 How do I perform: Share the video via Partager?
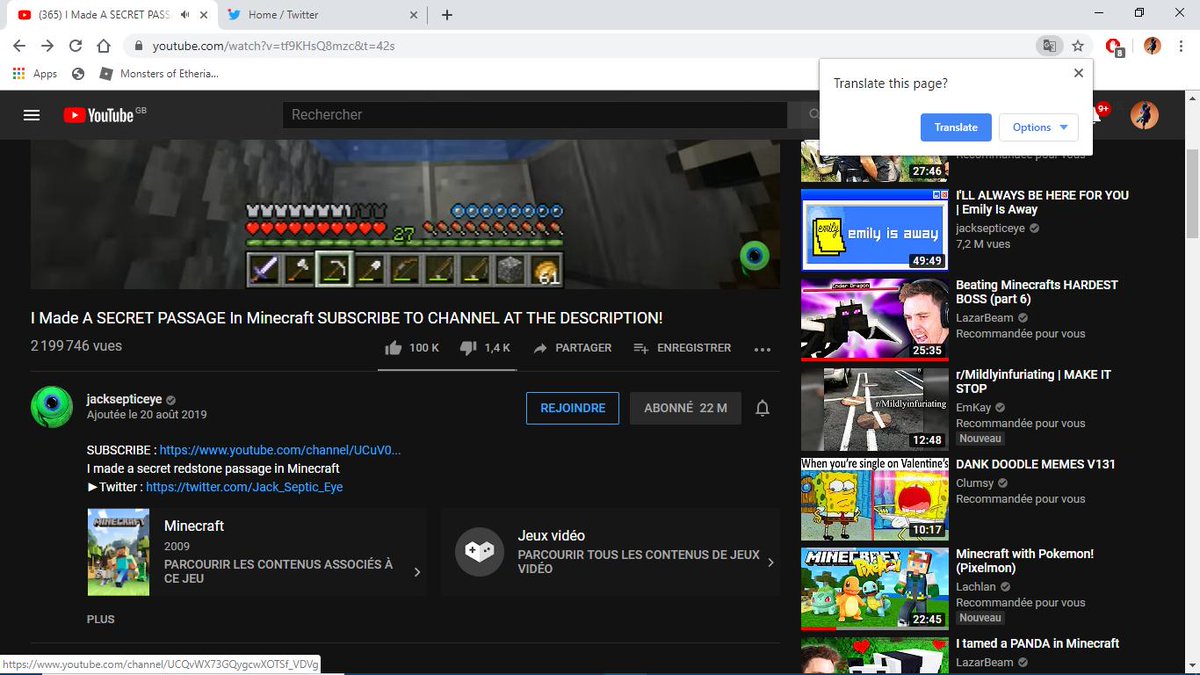pos(572,348)
